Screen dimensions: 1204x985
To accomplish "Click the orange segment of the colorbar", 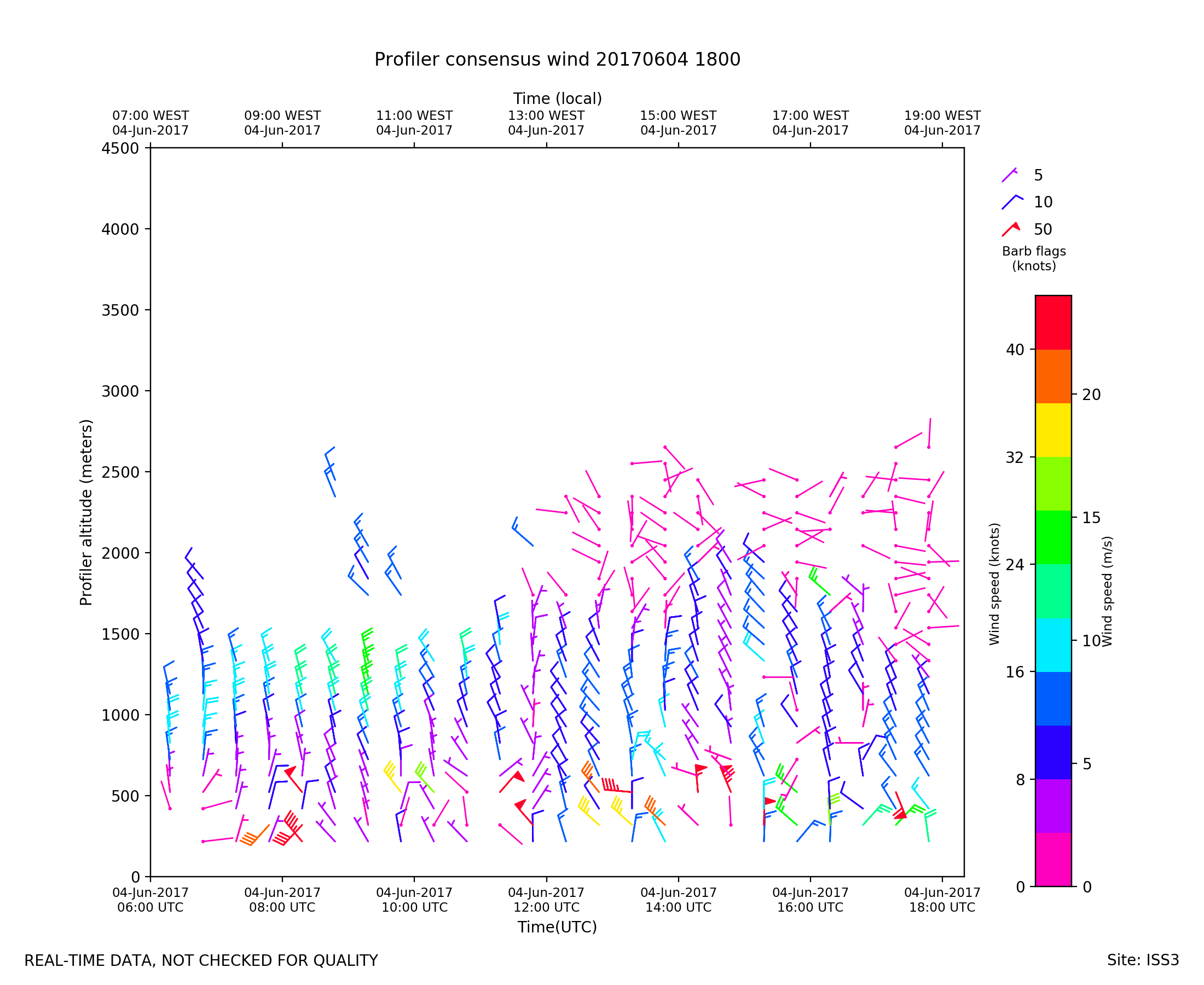I will (1053, 376).
